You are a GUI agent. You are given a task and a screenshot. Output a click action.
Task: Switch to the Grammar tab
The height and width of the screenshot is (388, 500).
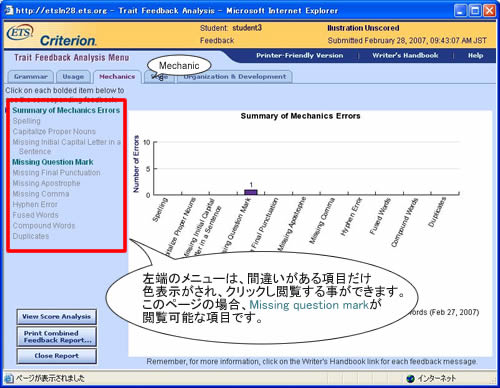tap(30, 77)
